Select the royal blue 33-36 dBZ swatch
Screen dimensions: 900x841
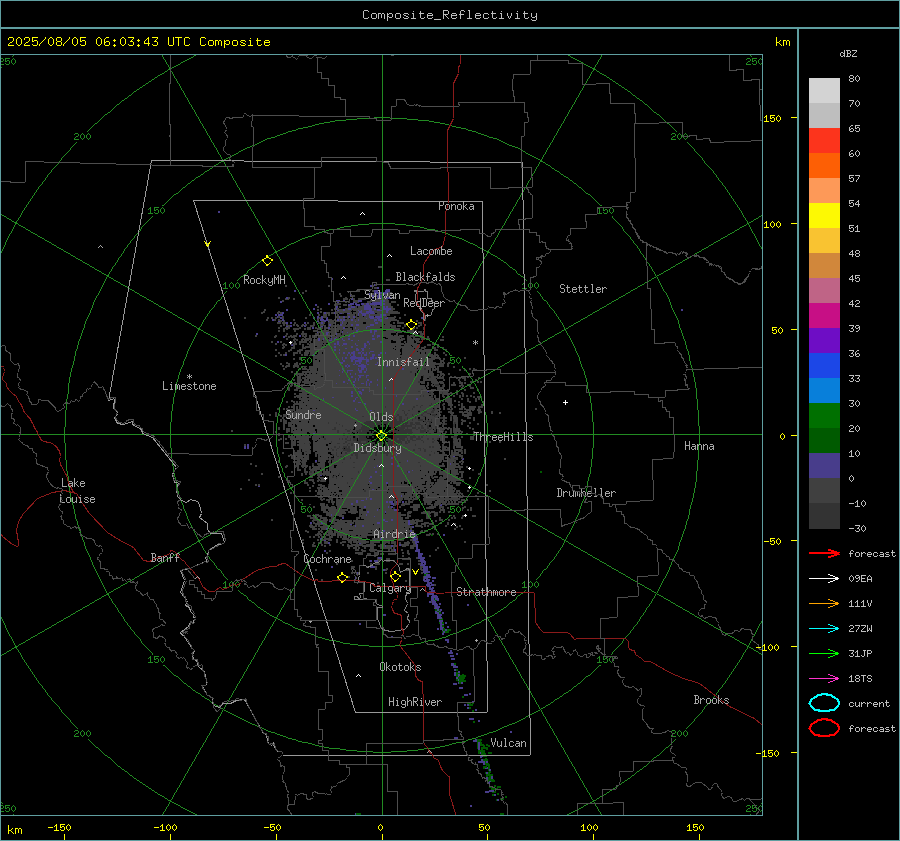pyautogui.click(x=824, y=366)
